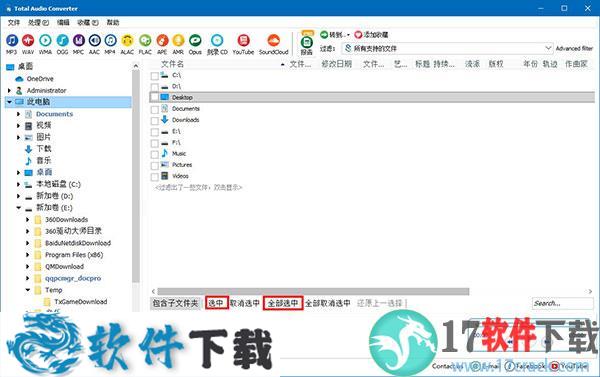Tick the Pictures row checkbox
This screenshot has height=377, width=600.
pos(154,166)
